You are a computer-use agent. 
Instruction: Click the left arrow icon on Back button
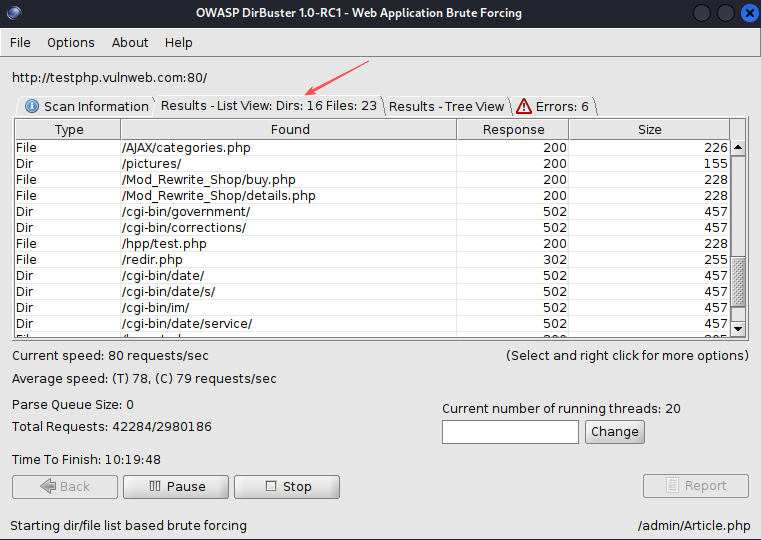48,486
